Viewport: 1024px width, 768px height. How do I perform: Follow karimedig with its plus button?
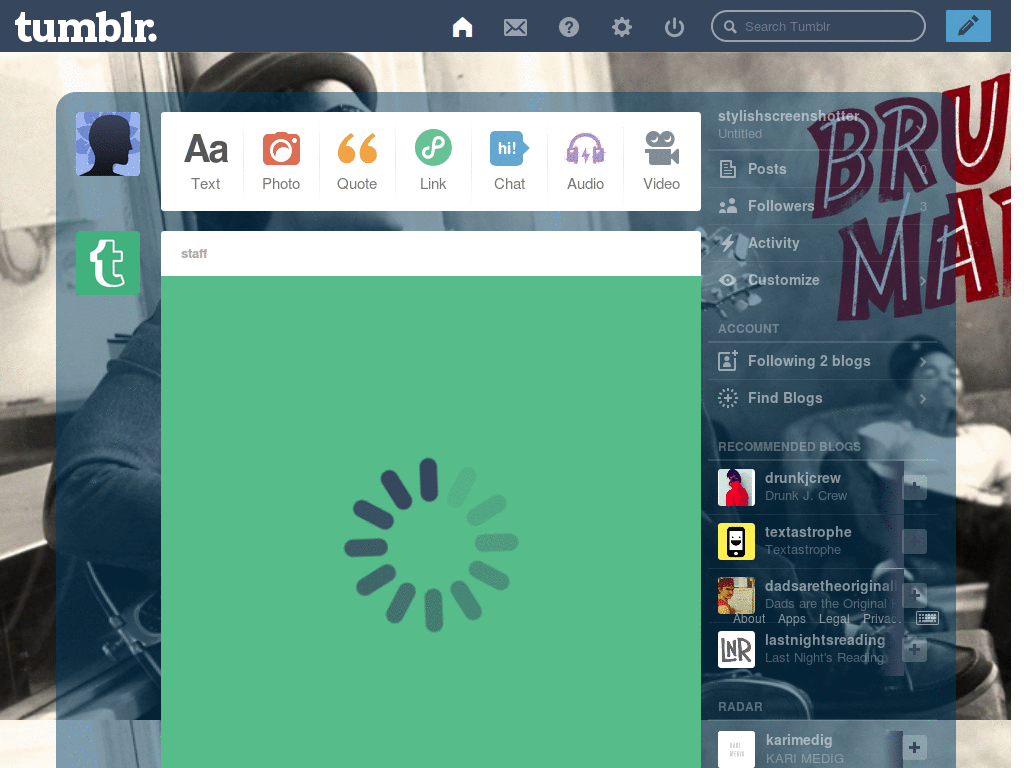914,747
